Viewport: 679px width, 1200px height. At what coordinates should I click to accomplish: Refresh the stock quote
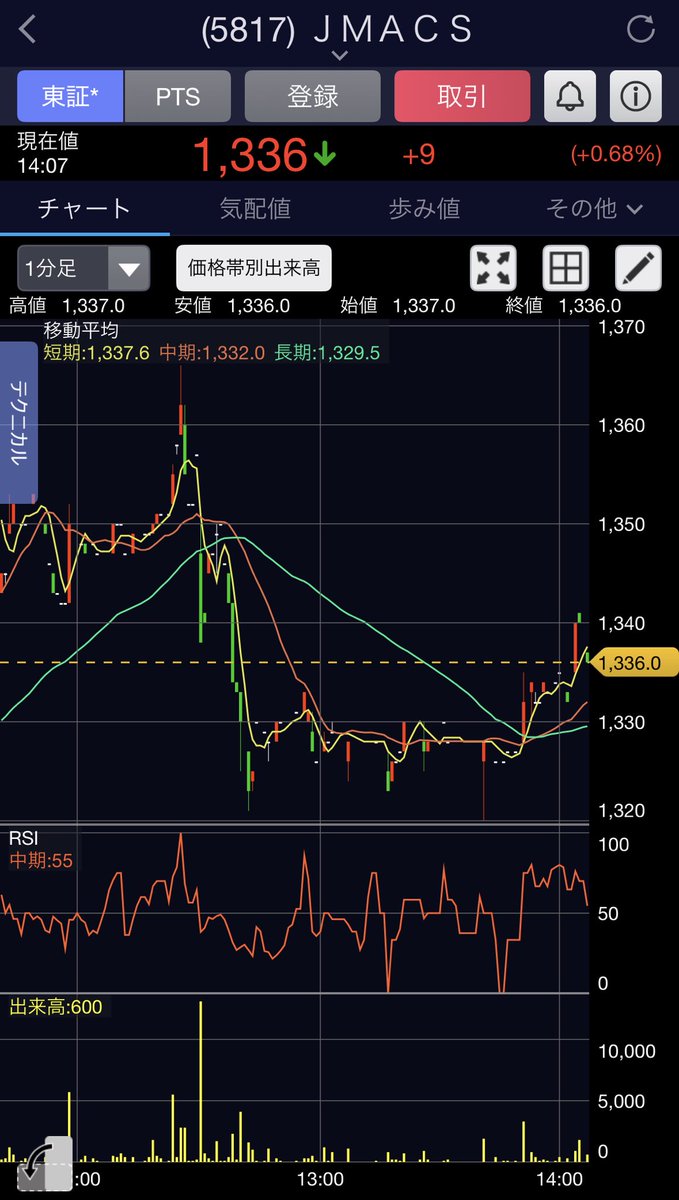tap(640, 29)
